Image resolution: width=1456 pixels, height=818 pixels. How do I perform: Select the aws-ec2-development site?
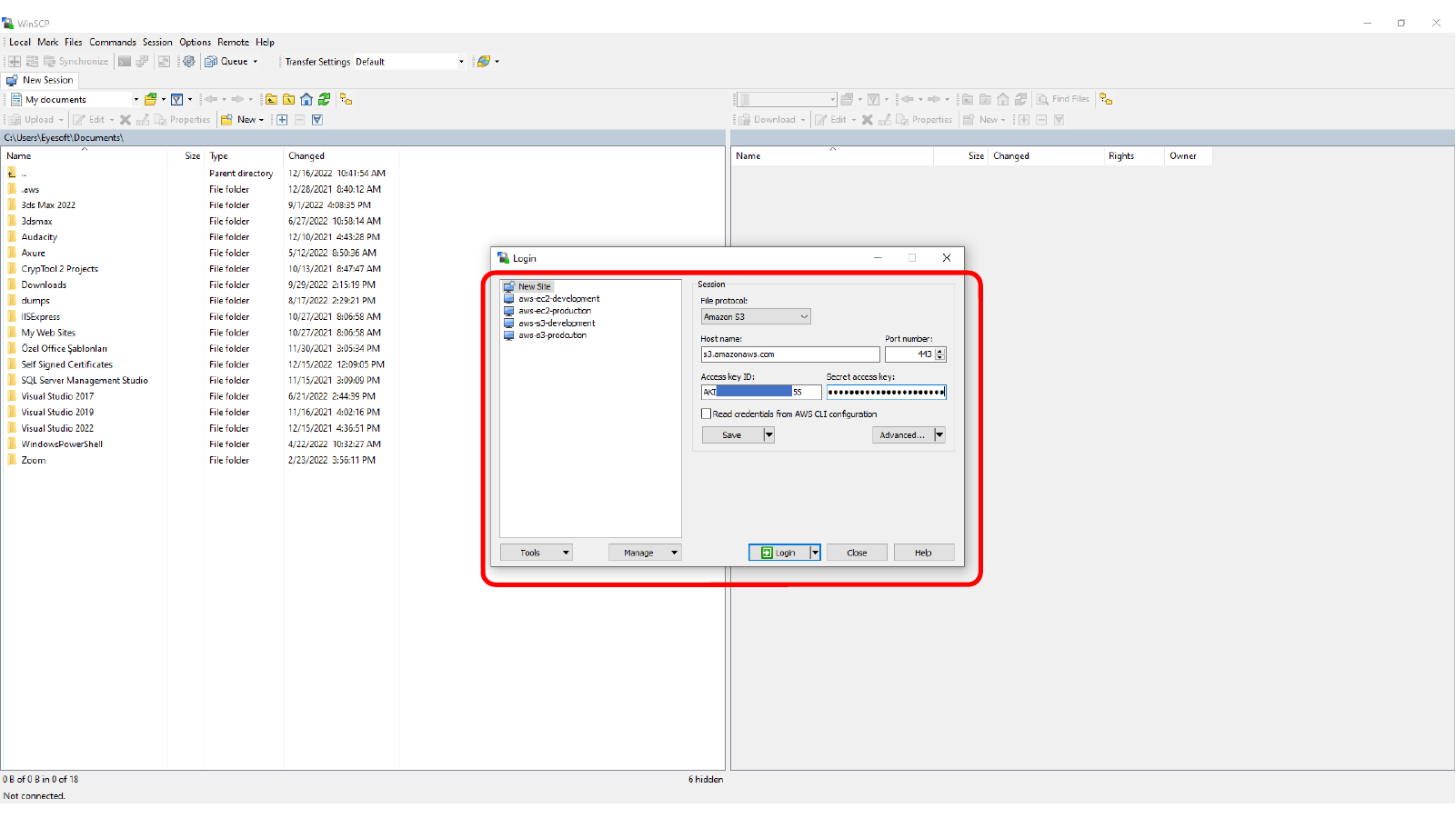558,299
